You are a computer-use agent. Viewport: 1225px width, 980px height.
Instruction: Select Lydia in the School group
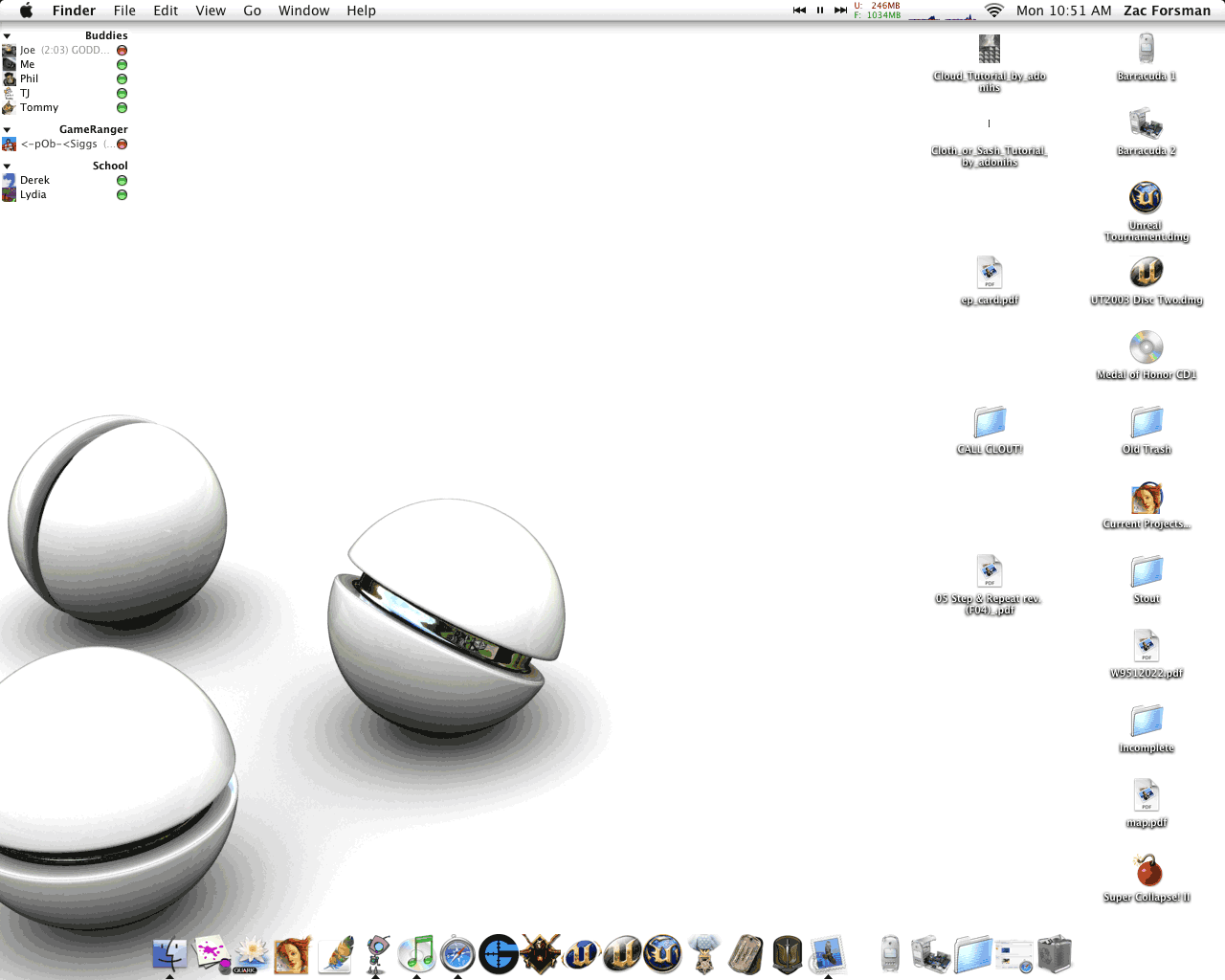(x=65, y=194)
